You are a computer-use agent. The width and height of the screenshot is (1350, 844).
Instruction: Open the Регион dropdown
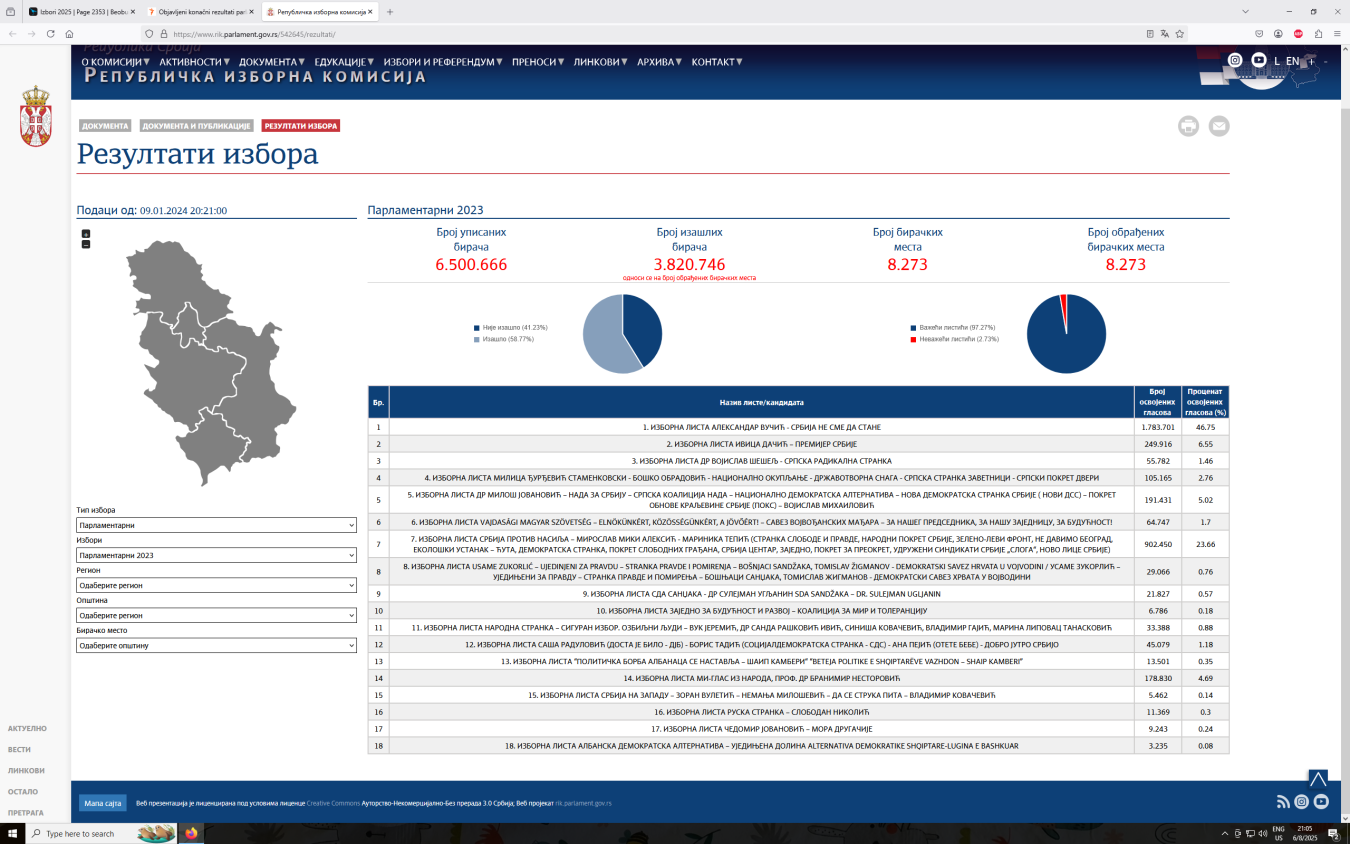click(216, 585)
